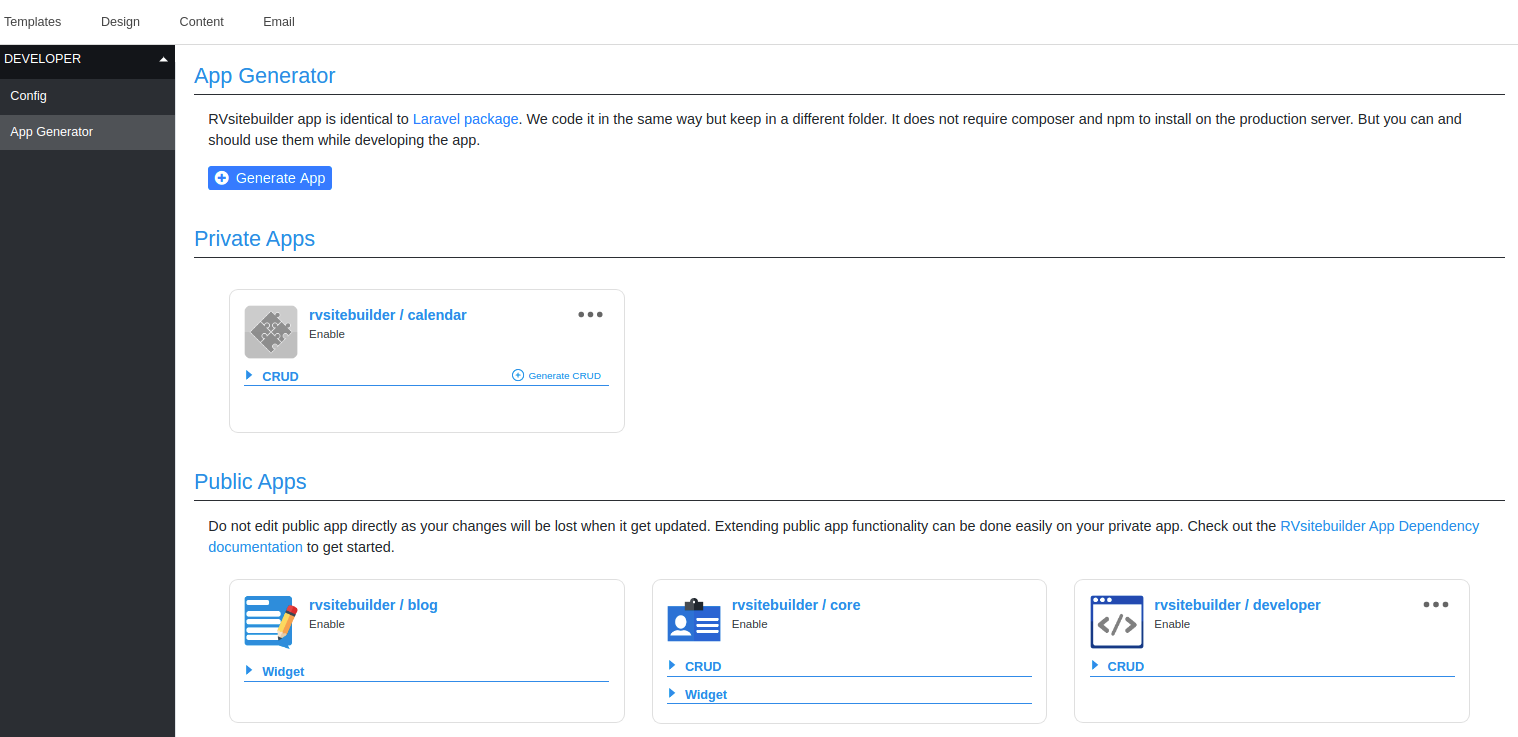The height and width of the screenshot is (737, 1518).
Task: Open the rvsitebuilder / blog title link
Action: 373,605
